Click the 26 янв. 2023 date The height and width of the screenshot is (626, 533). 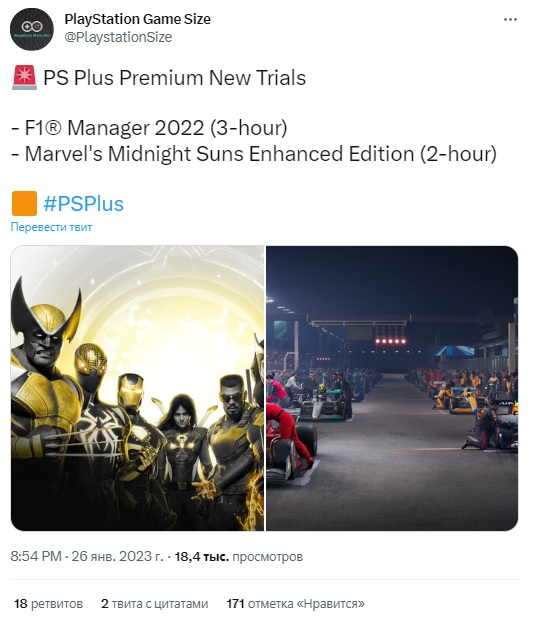point(117,556)
